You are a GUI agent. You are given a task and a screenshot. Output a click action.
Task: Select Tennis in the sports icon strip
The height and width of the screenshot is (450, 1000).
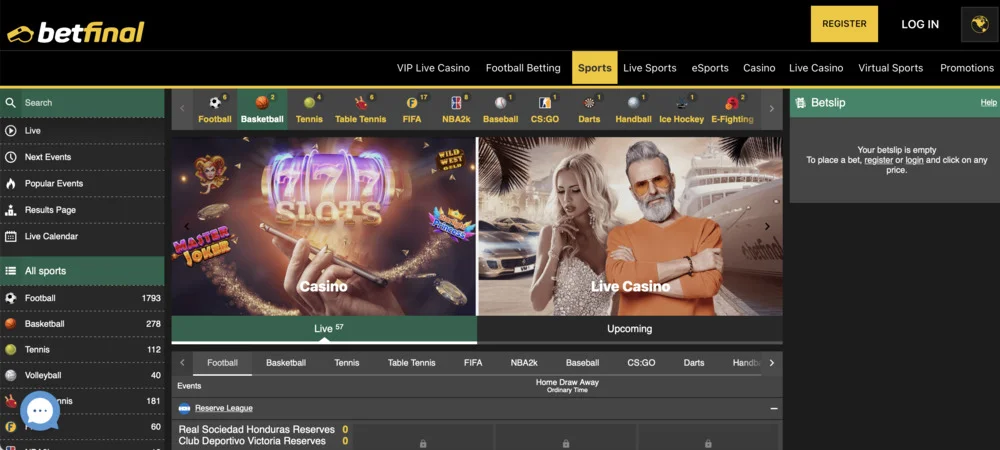pos(309,110)
